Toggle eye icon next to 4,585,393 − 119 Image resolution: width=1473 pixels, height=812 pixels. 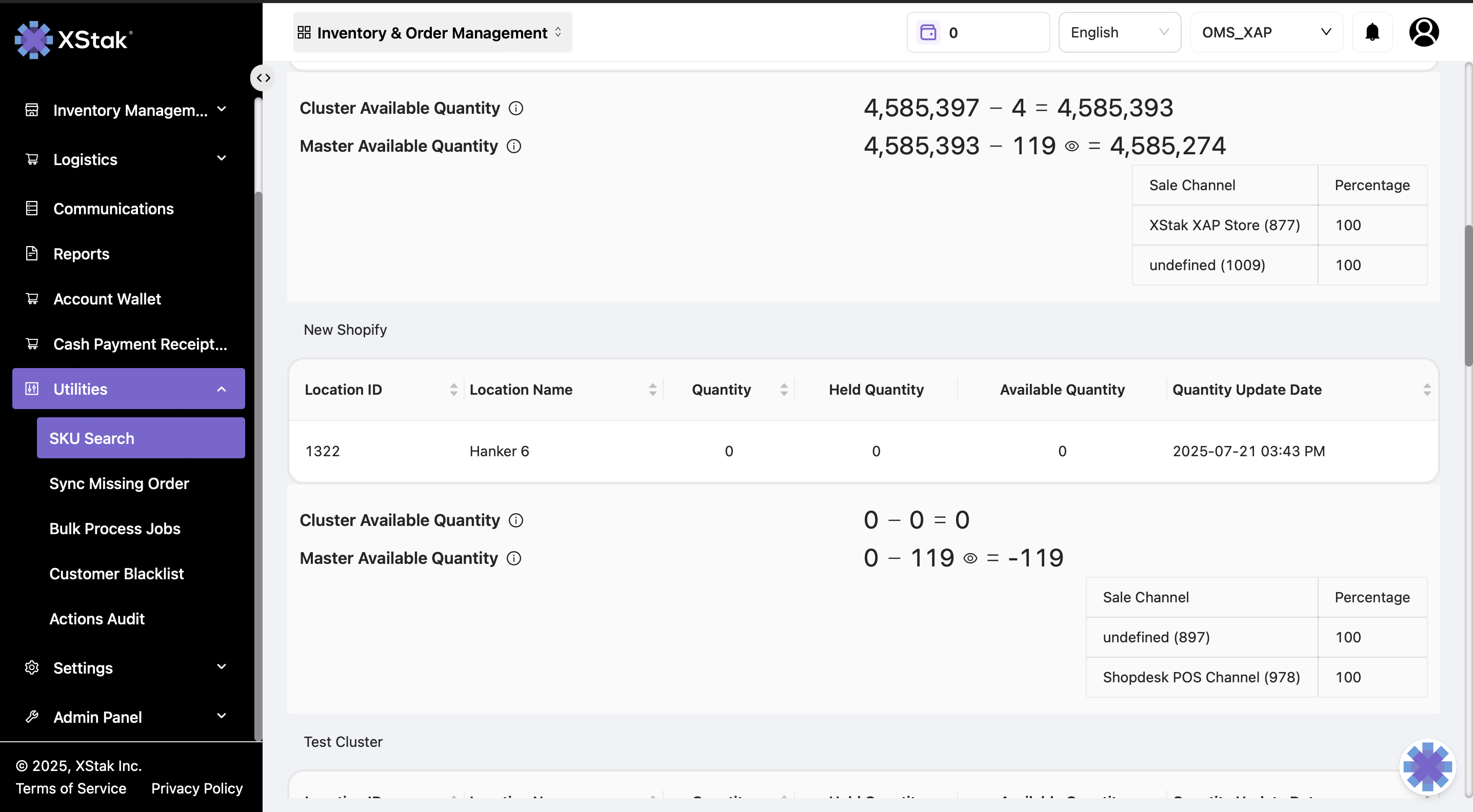pos(1071,146)
